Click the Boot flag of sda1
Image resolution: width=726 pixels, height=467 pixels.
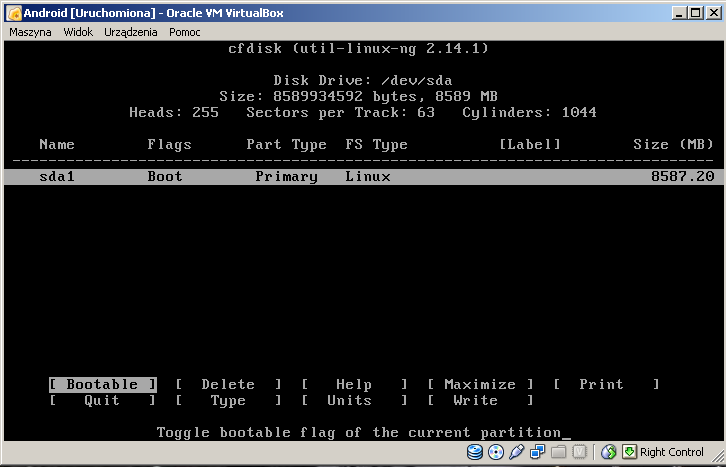(x=165, y=176)
